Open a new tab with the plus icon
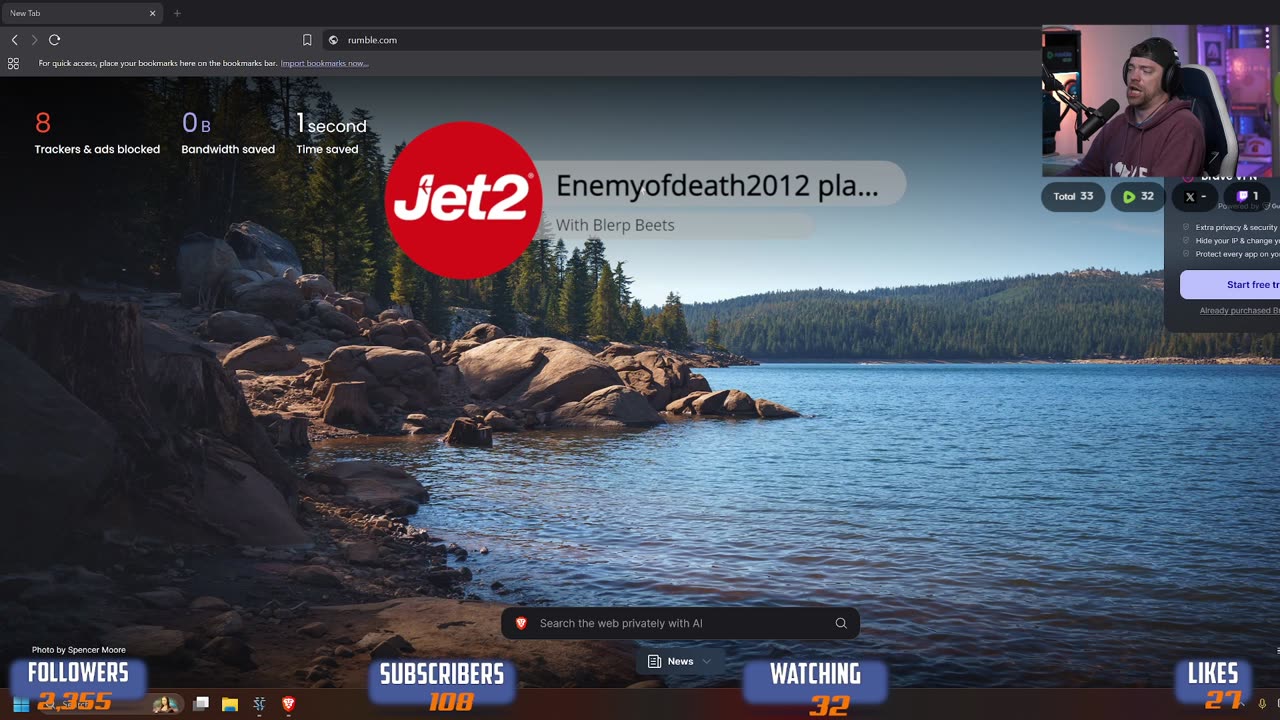 tap(177, 13)
